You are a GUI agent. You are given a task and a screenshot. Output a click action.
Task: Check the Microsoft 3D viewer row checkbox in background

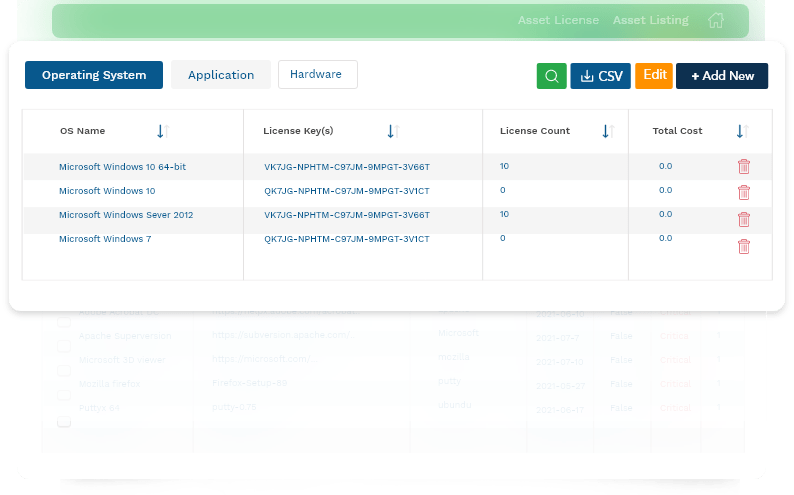pyautogui.click(x=64, y=370)
